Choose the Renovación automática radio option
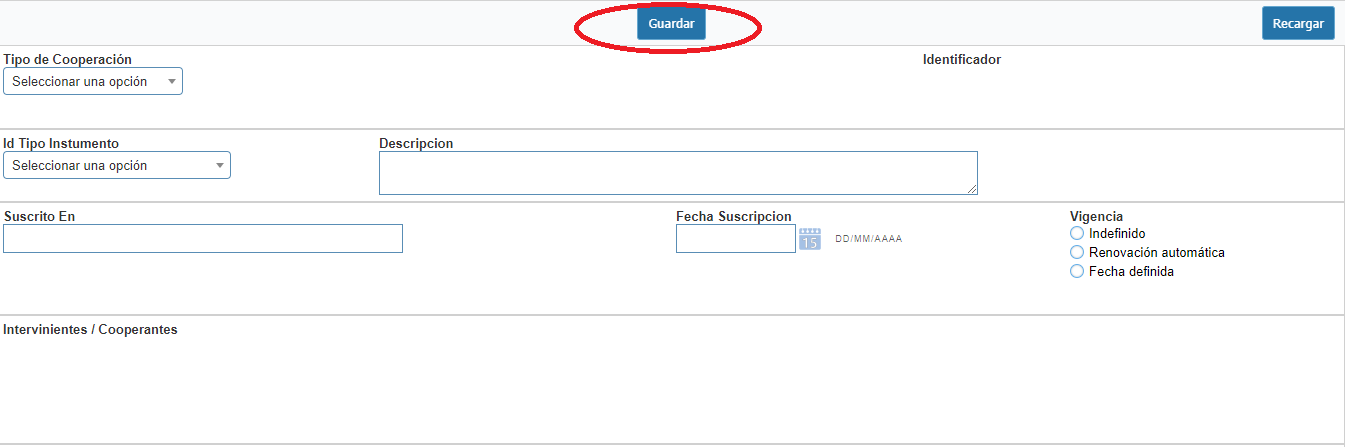The image size is (1345, 447). coord(1077,253)
